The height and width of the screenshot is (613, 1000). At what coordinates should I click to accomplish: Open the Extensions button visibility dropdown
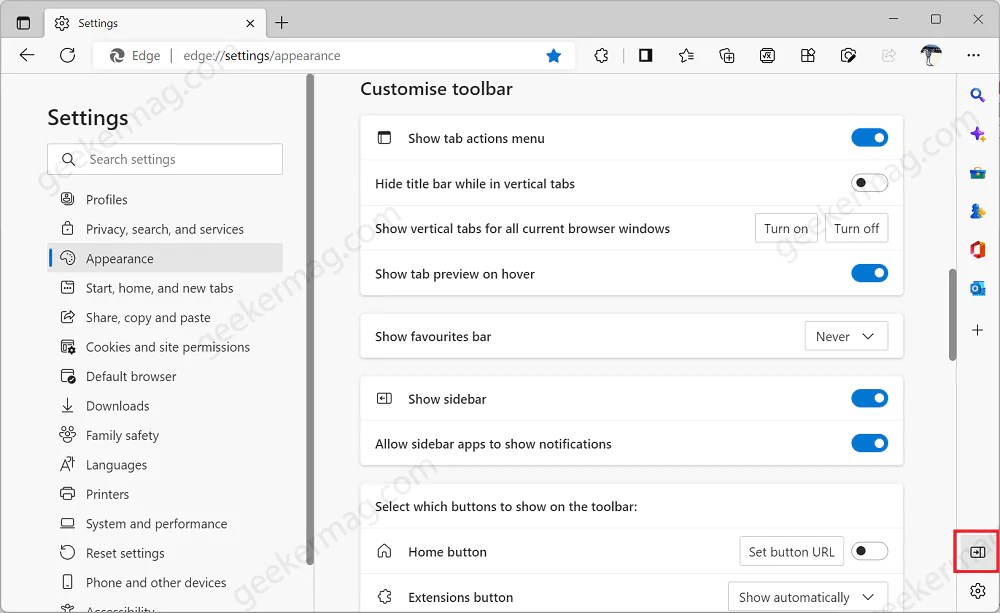coord(807,597)
